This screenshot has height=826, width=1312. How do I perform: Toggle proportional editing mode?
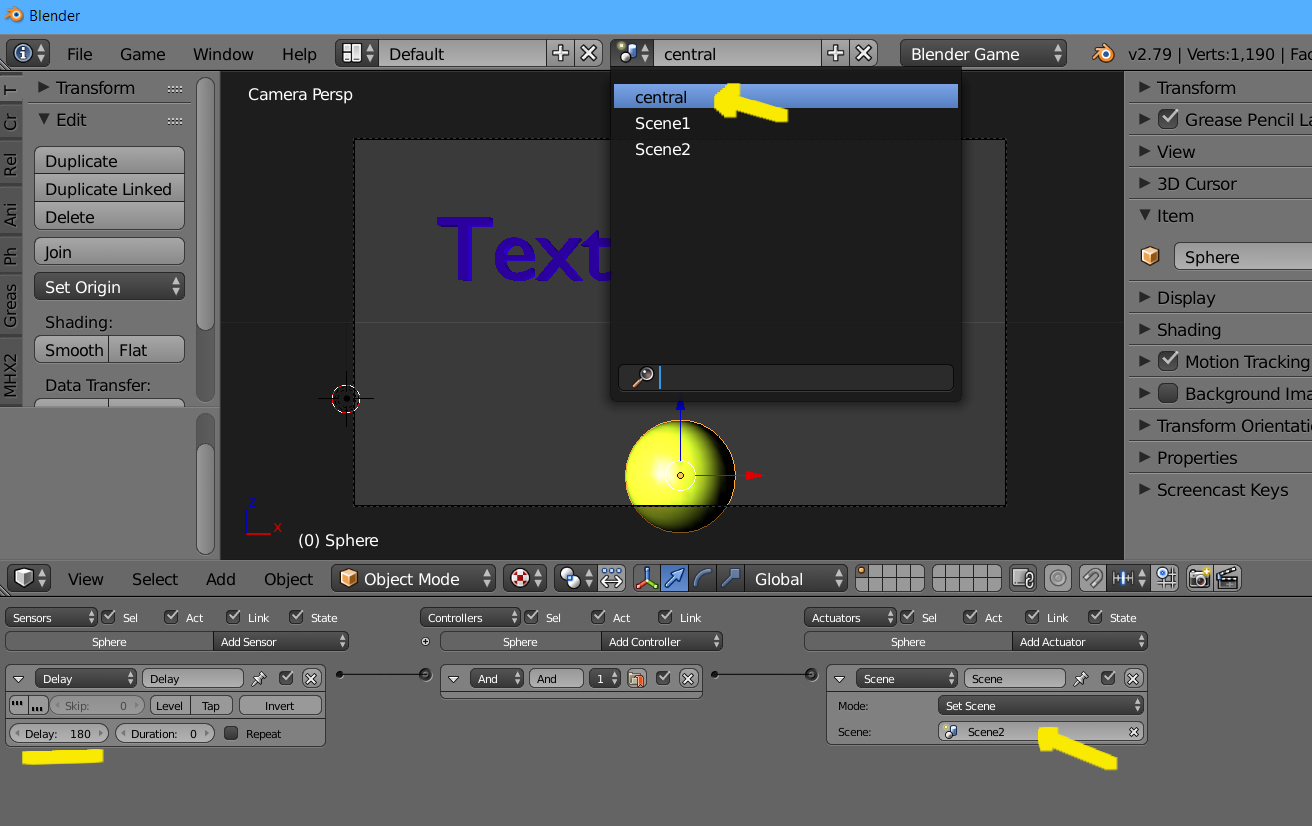point(1058,578)
